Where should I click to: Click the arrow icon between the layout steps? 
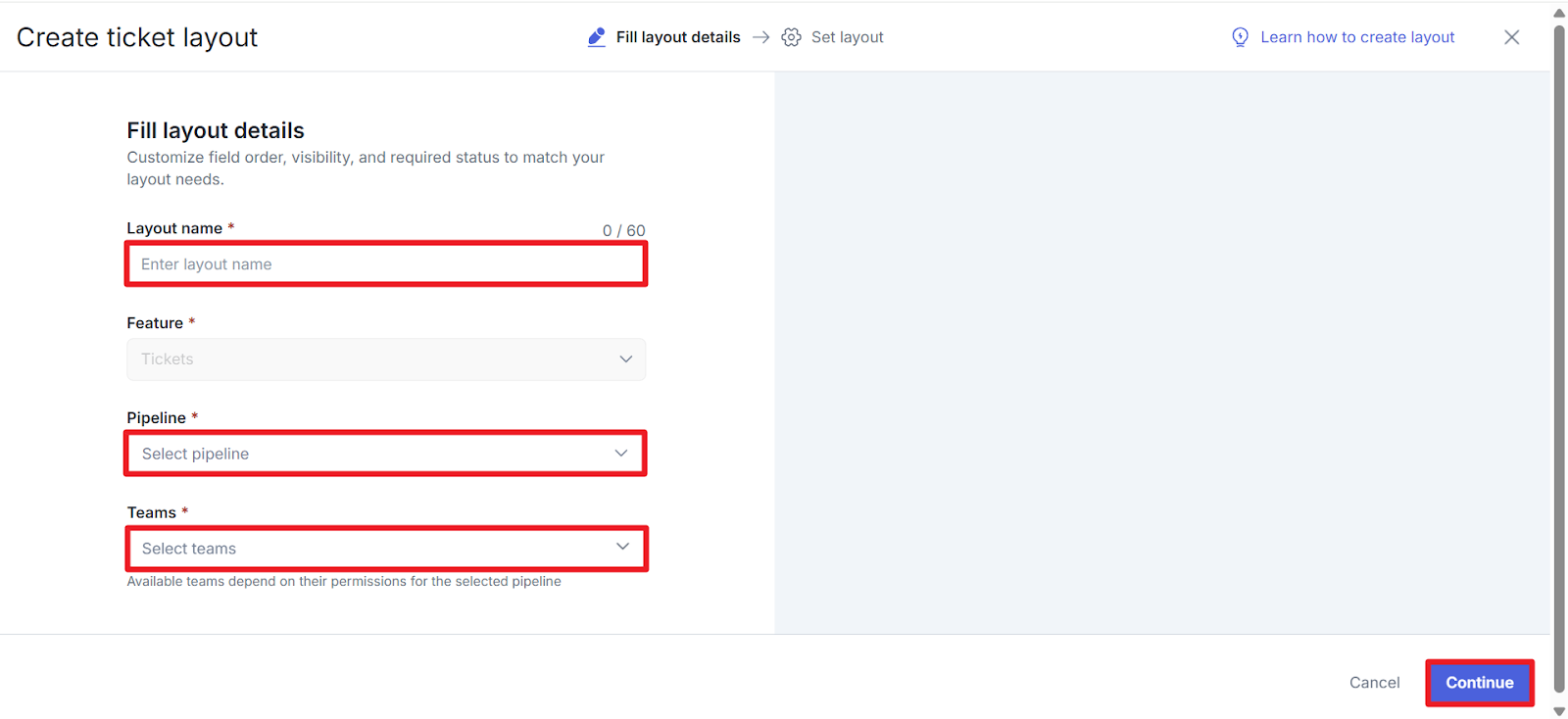point(761,37)
